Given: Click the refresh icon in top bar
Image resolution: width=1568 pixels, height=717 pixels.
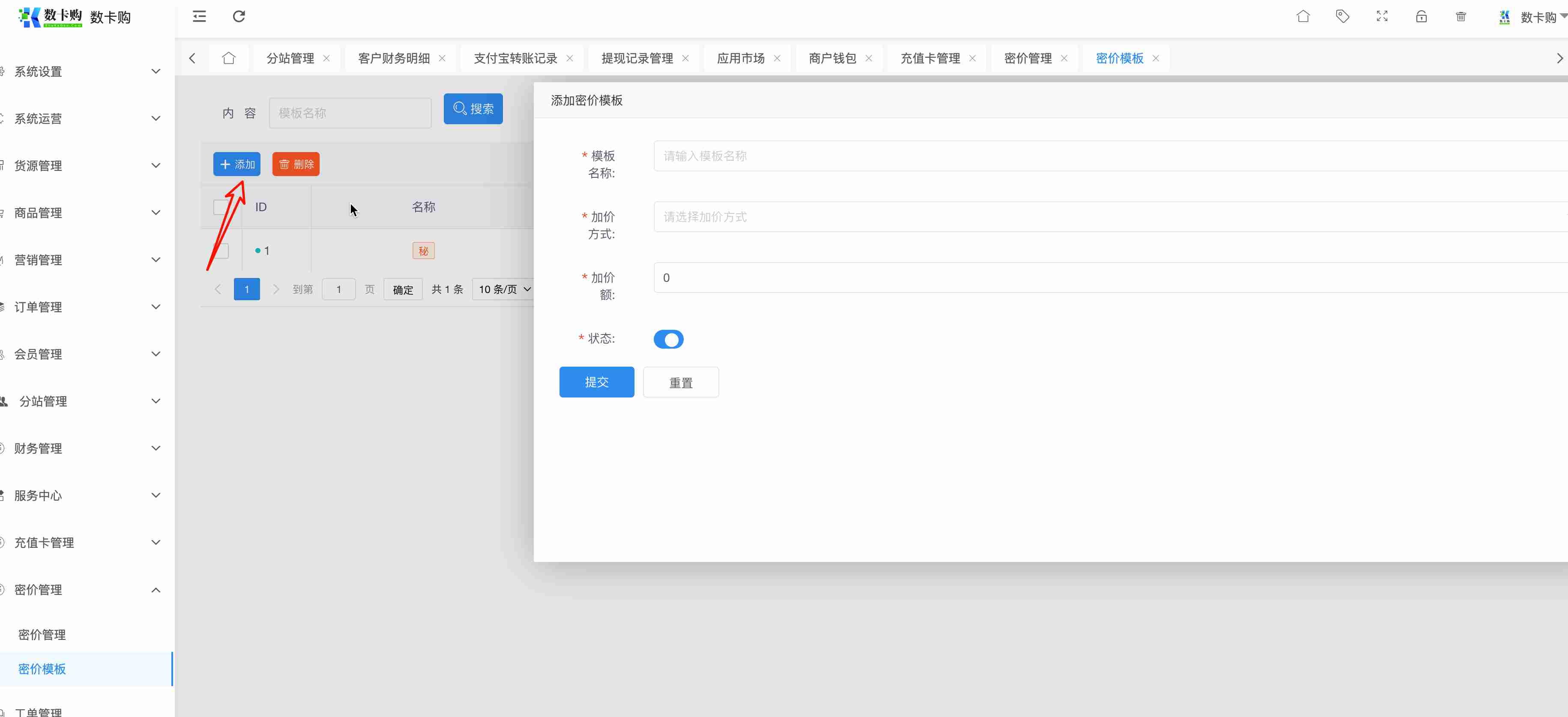Looking at the screenshot, I should tap(239, 16).
